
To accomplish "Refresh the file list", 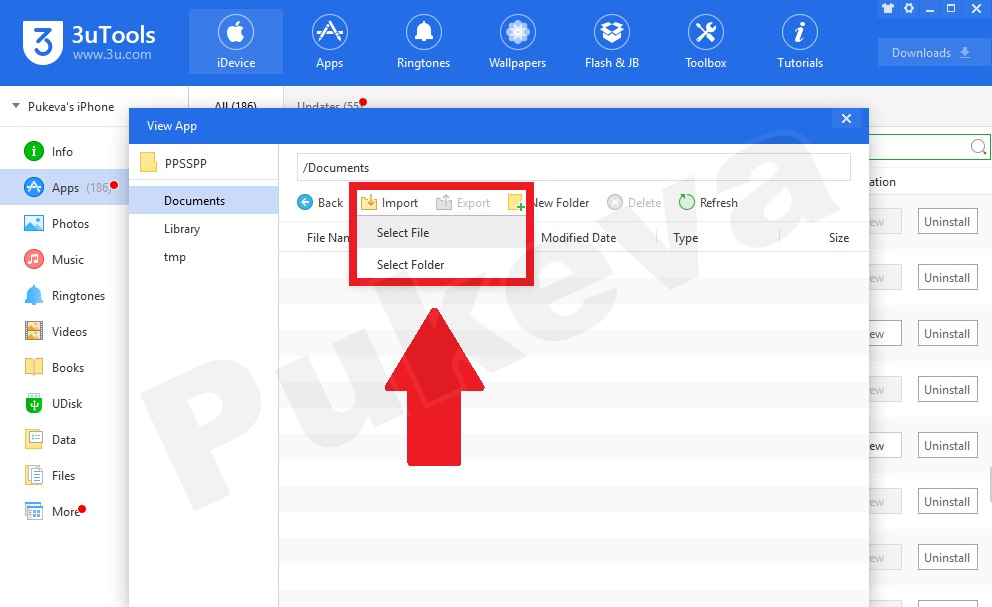I will pos(708,203).
